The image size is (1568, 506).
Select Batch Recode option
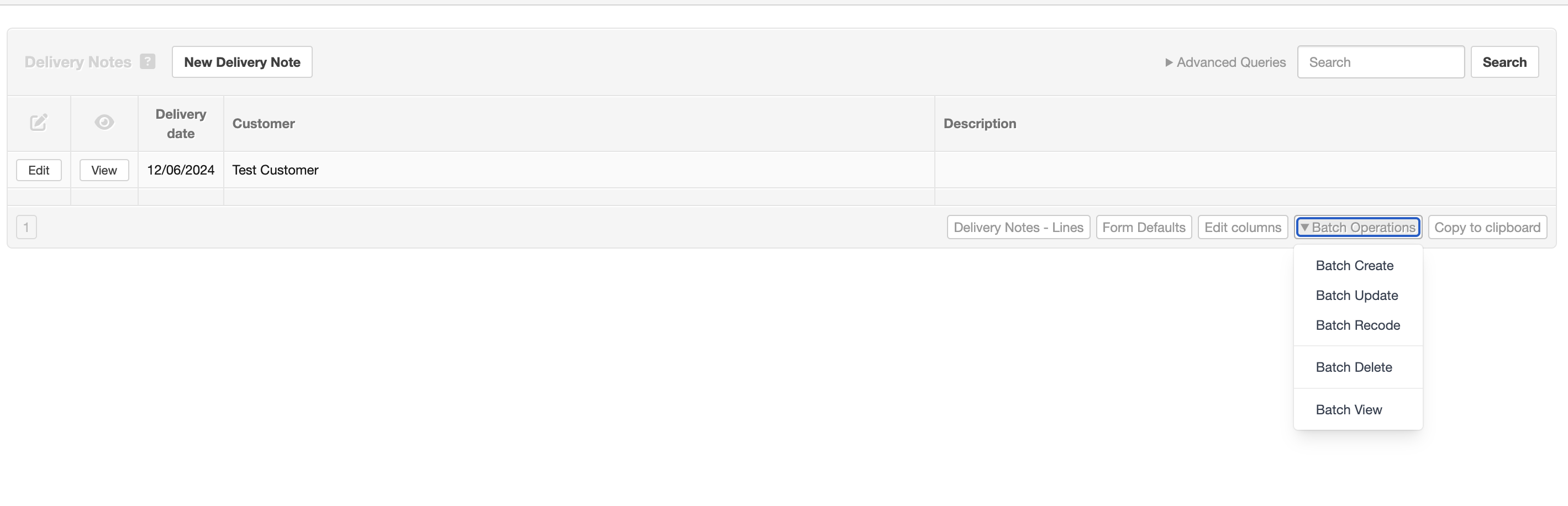1358,325
